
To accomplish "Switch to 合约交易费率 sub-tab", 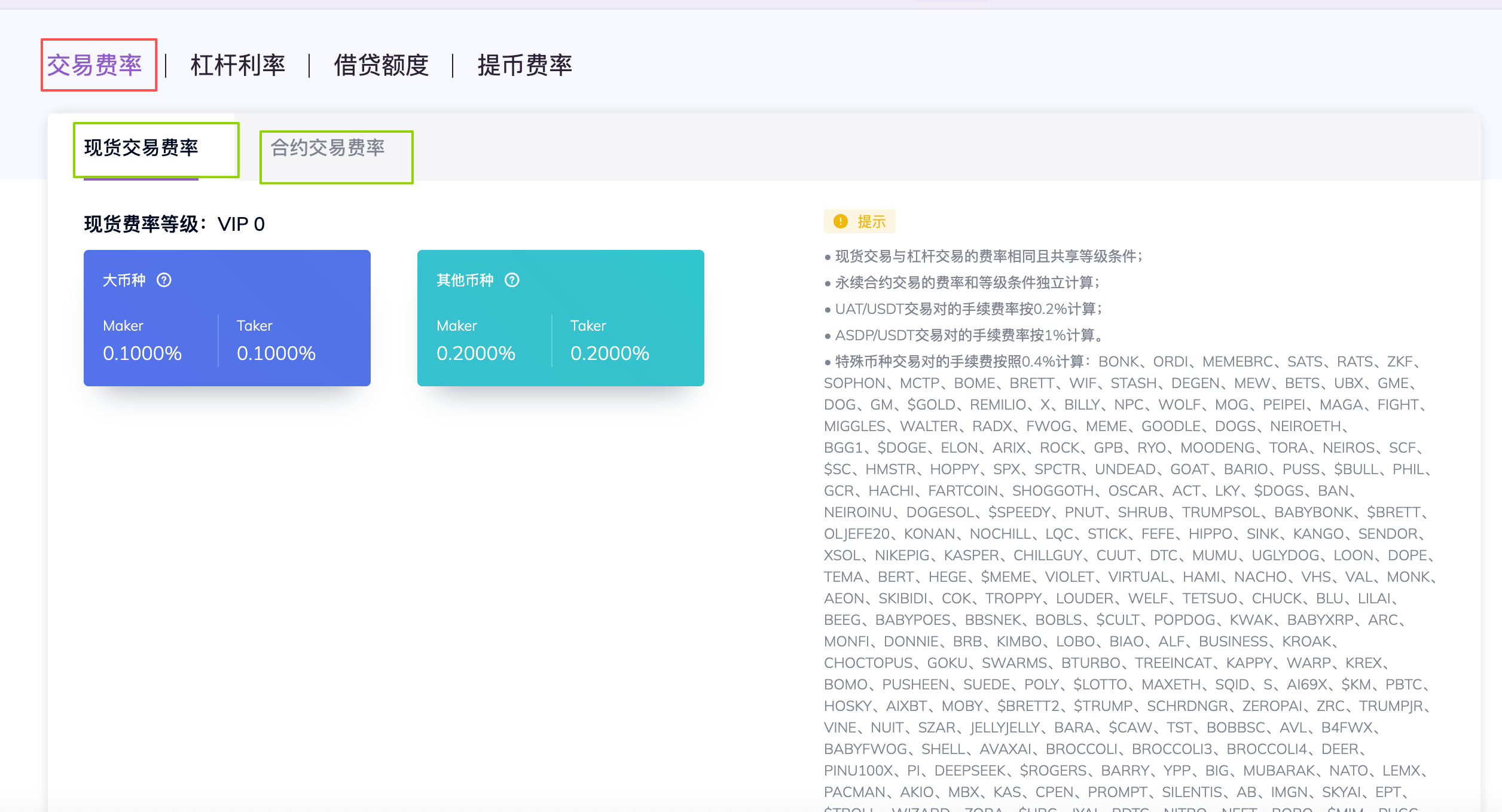I will (x=328, y=148).
